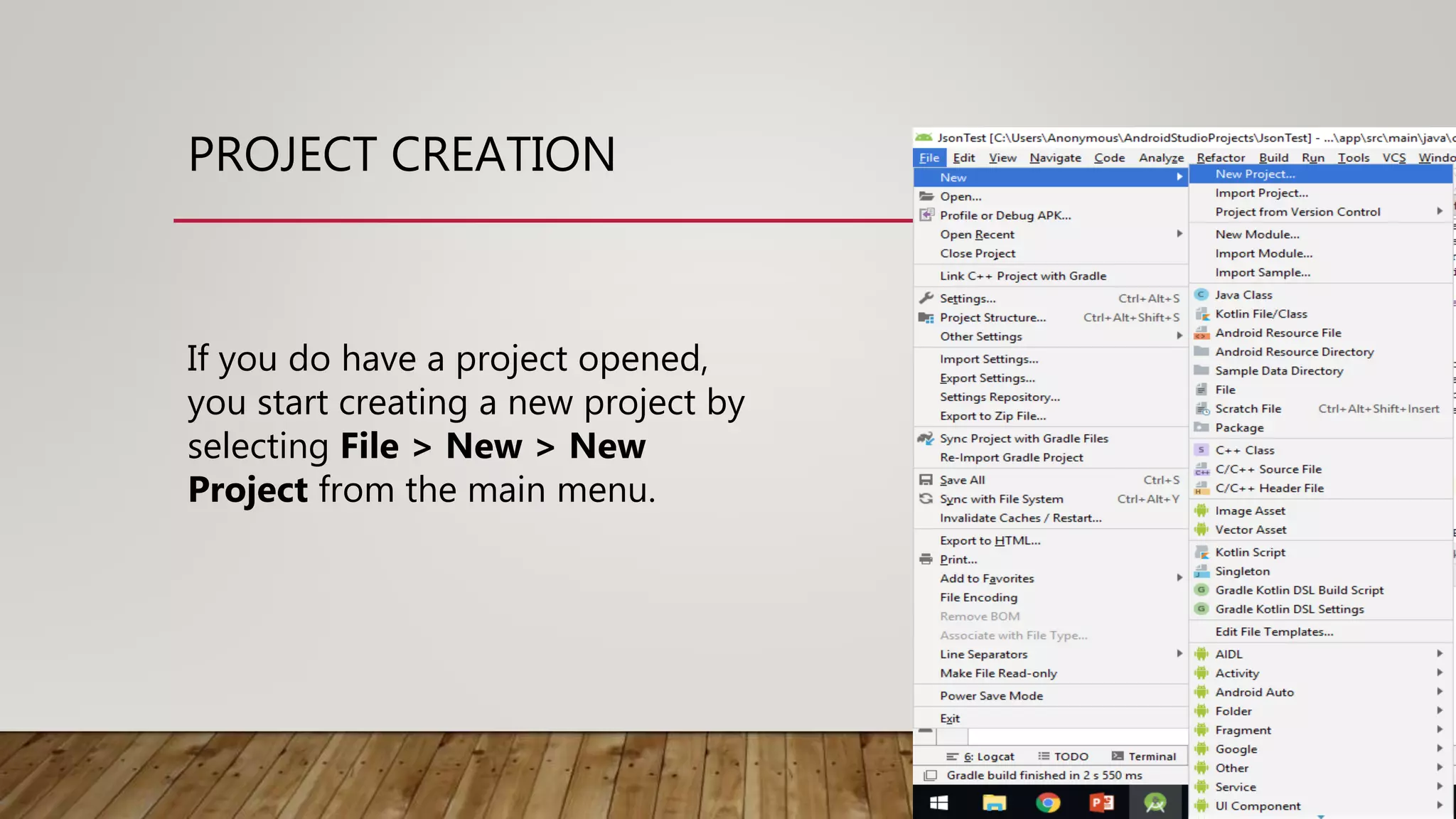Open the Refactor menu

1221,158
